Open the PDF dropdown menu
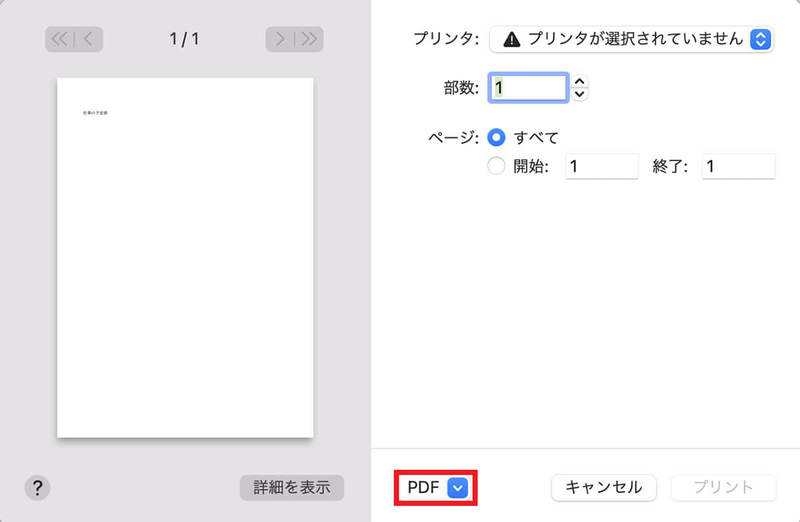Viewport: 800px width, 522px height. [x=436, y=488]
